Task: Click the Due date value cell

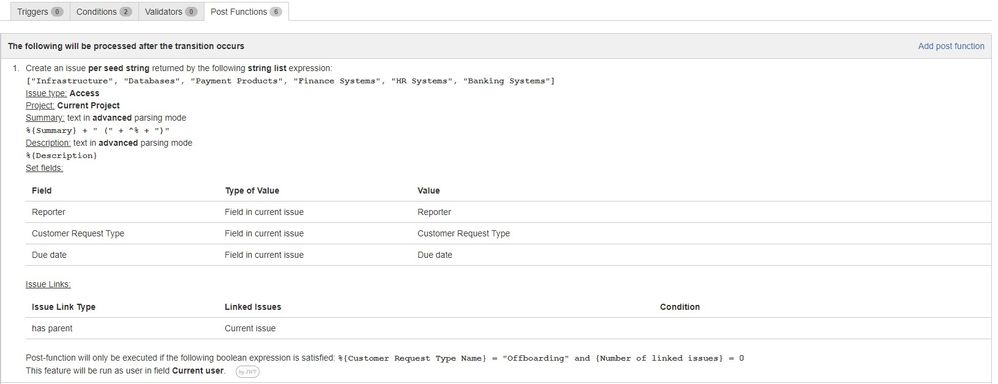Action: pyautogui.click(x=435, y=255)
